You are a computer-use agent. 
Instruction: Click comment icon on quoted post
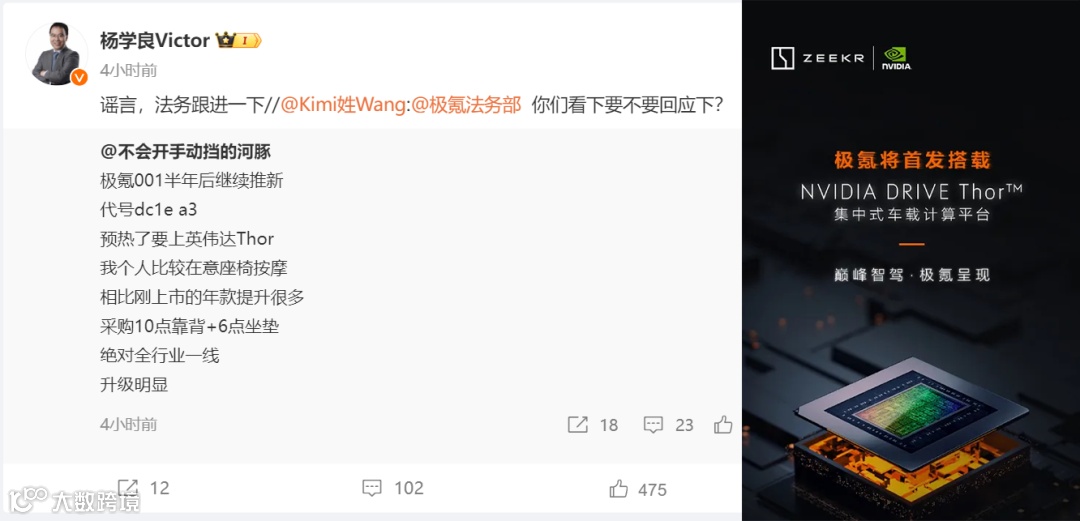(x=653, y=425)
